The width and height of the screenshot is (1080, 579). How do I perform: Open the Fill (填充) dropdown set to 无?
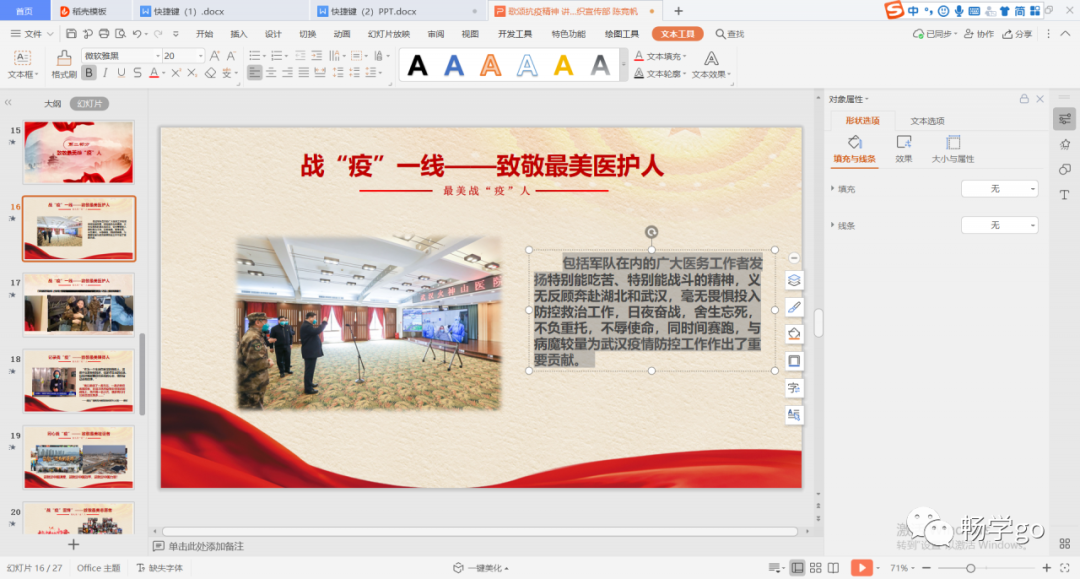999,189
